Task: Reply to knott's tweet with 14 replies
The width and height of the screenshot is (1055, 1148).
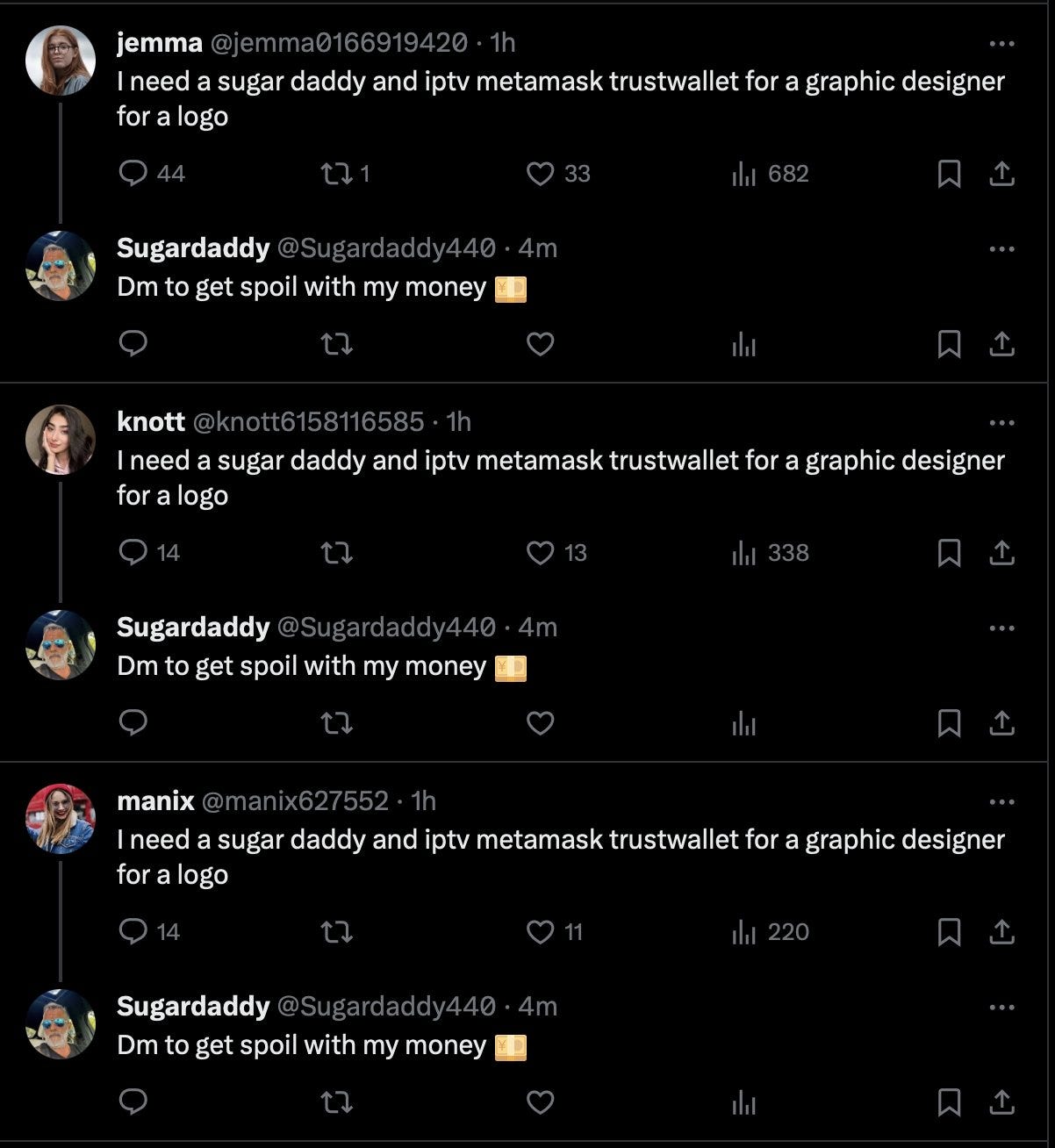Action: tap(133, 552)
